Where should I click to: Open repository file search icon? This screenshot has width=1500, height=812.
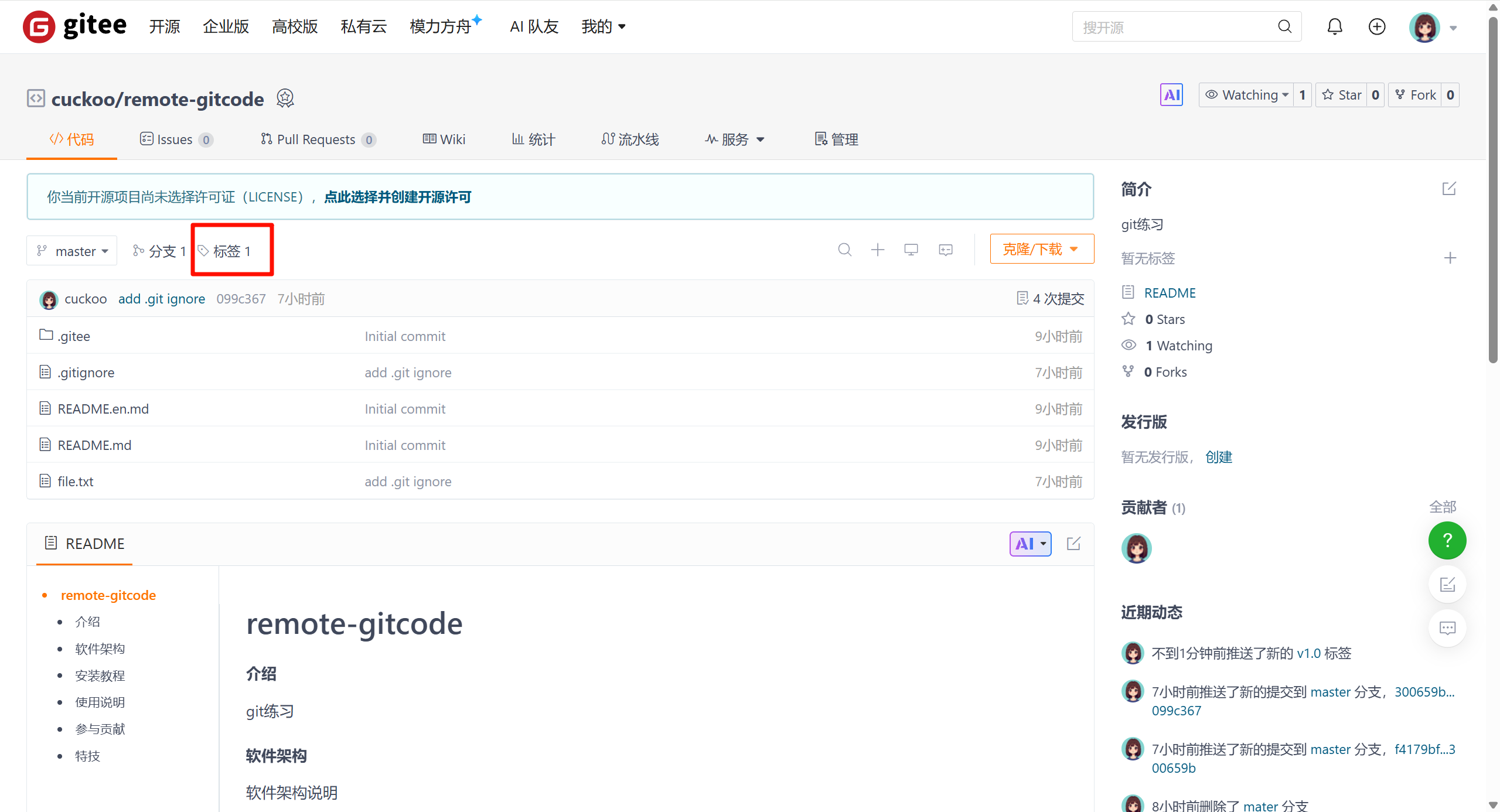[x=845, y=249]
